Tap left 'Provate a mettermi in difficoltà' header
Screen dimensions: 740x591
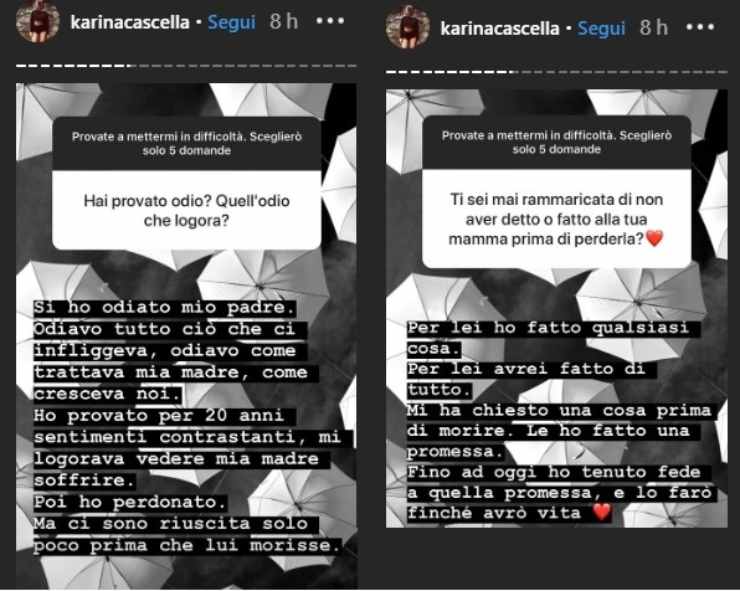(x=186, y=144)
